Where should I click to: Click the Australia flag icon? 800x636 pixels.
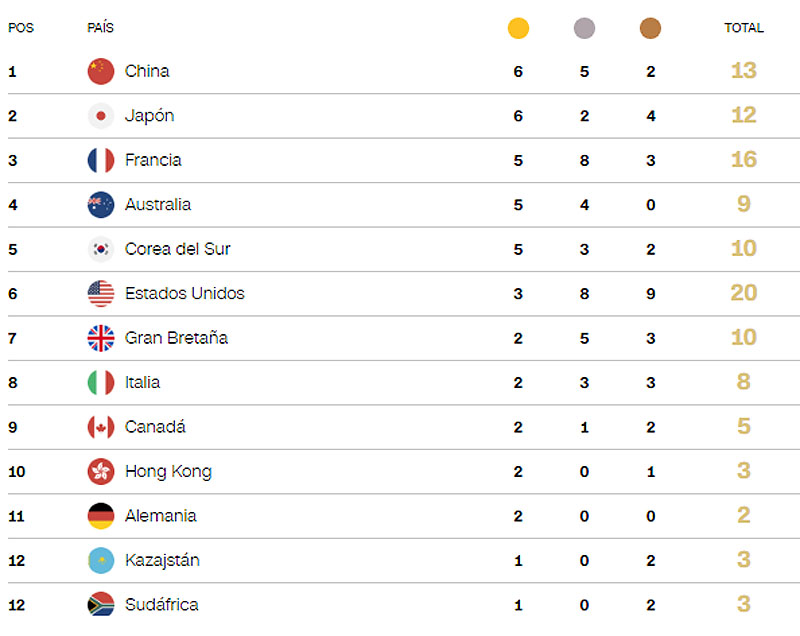click(101, 205)
